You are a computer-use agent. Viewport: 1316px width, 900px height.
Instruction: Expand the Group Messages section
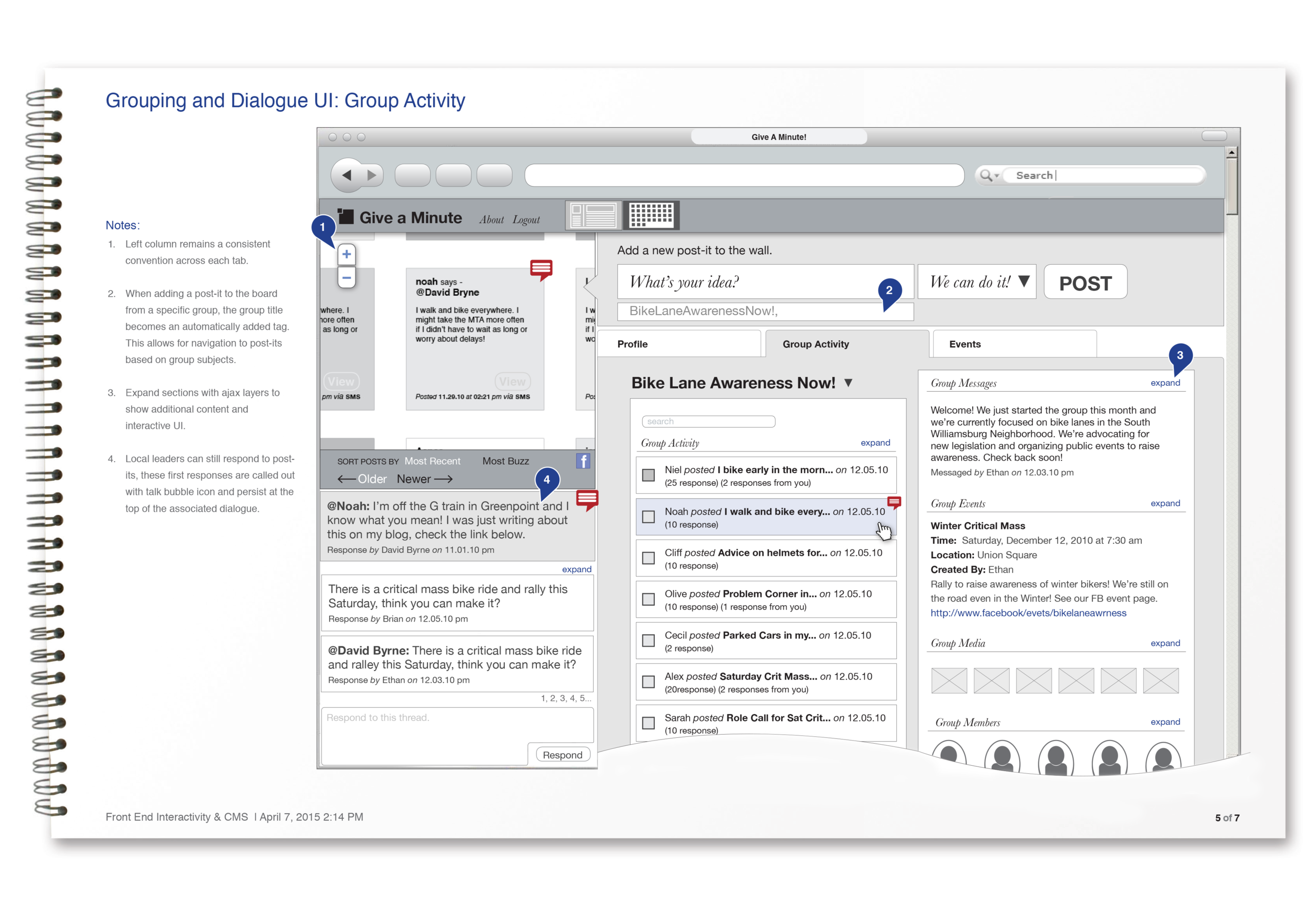click(1165, 383)
